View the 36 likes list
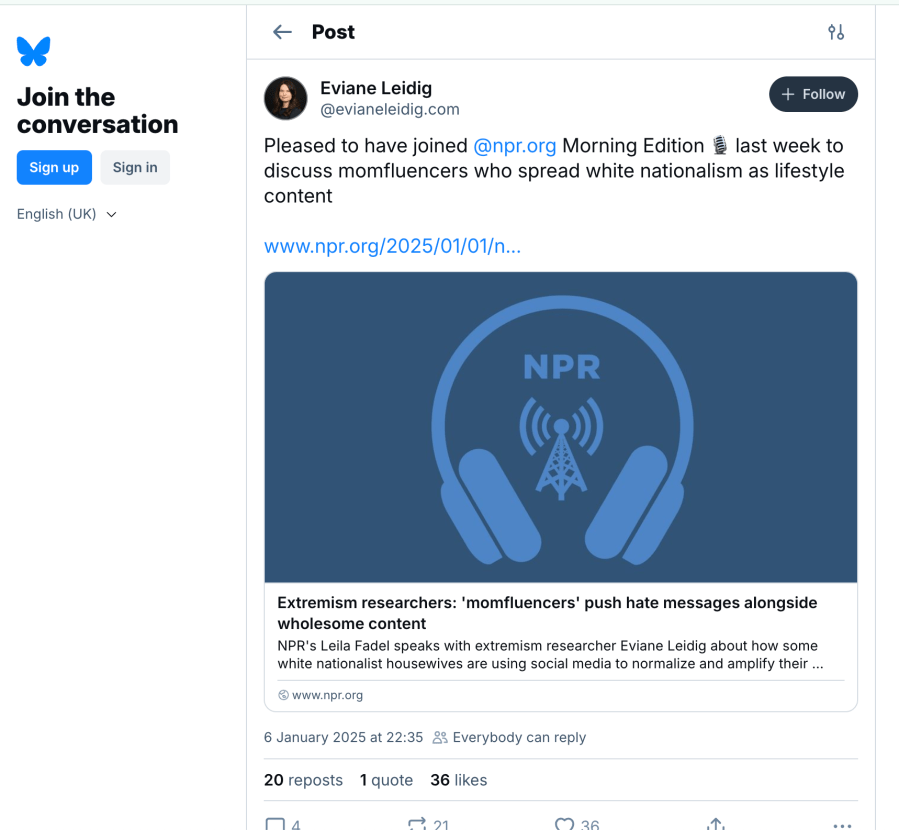This screenshot has width=899, height=830. point(458,780)
